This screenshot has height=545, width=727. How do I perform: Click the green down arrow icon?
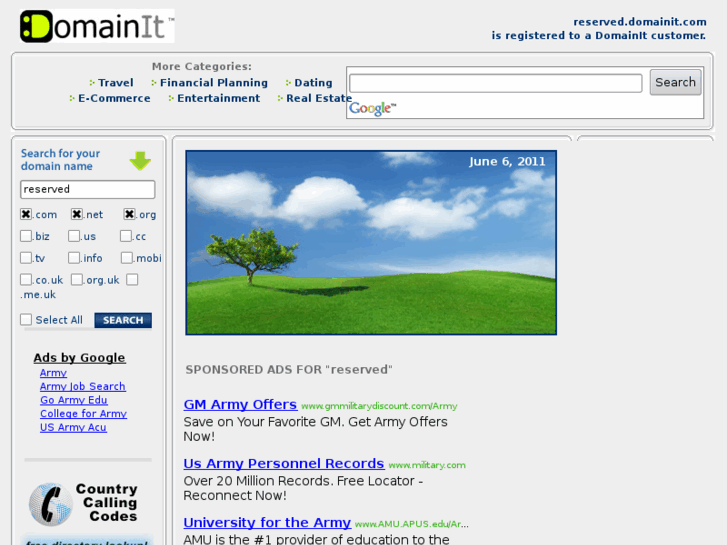pos(140,161)
